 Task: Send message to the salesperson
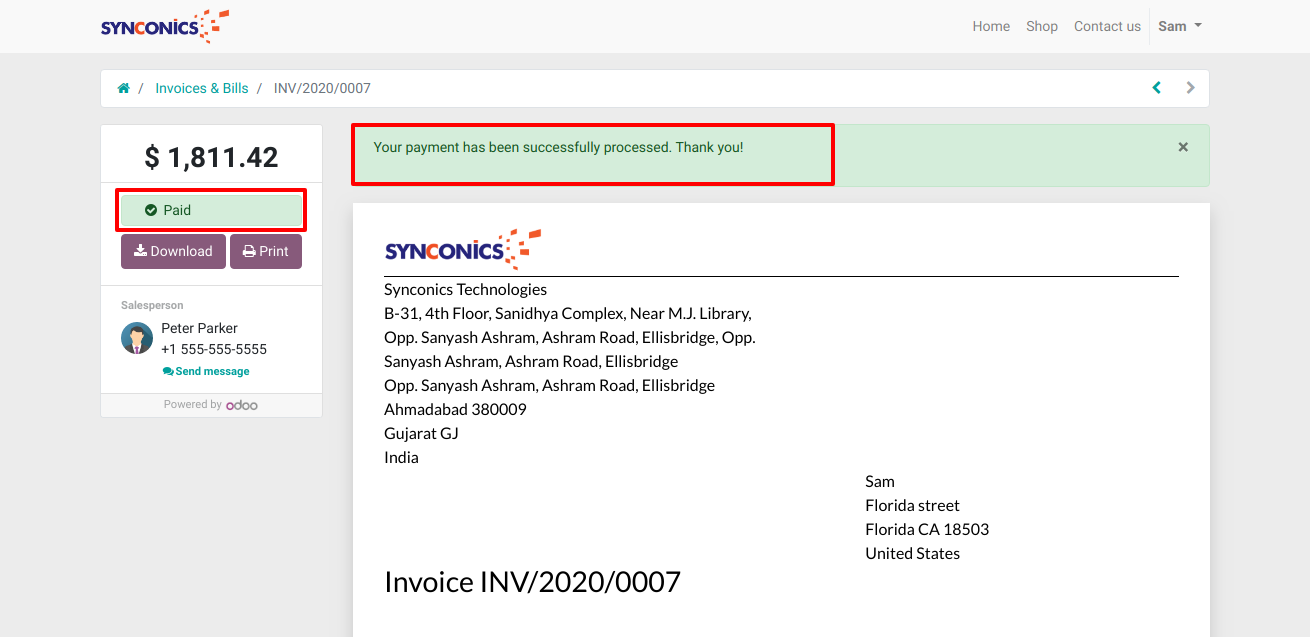click(206, 371)
